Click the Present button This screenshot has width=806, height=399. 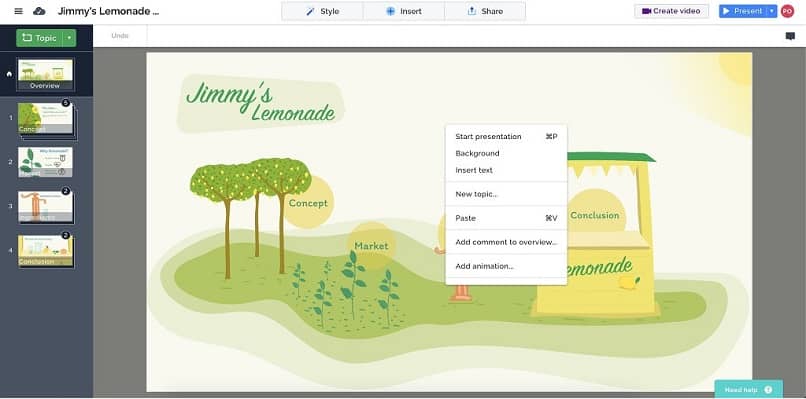pyautogui.click(x=743, y=11)
